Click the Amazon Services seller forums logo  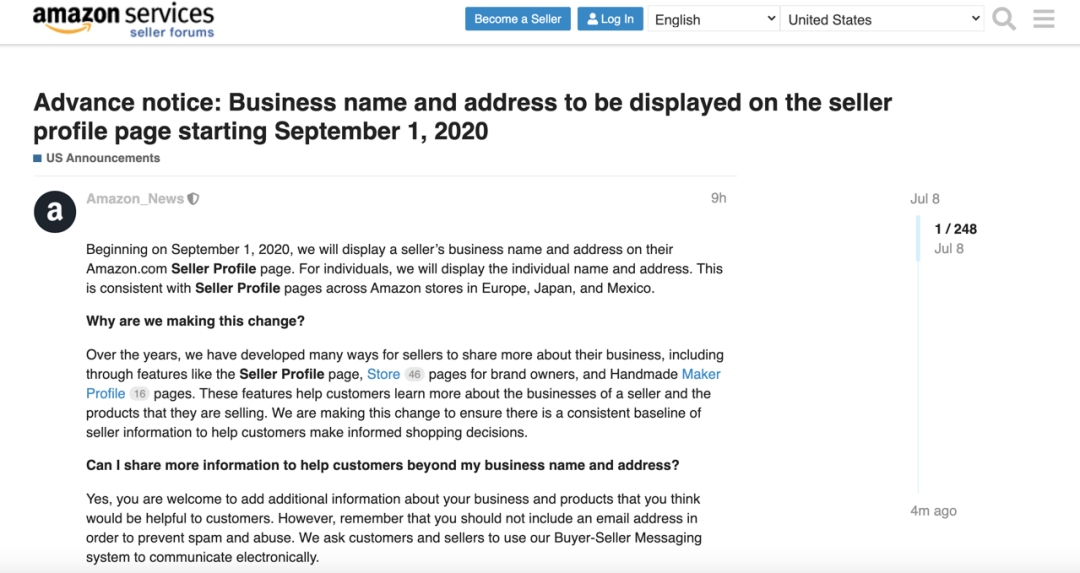pos(123,19)
